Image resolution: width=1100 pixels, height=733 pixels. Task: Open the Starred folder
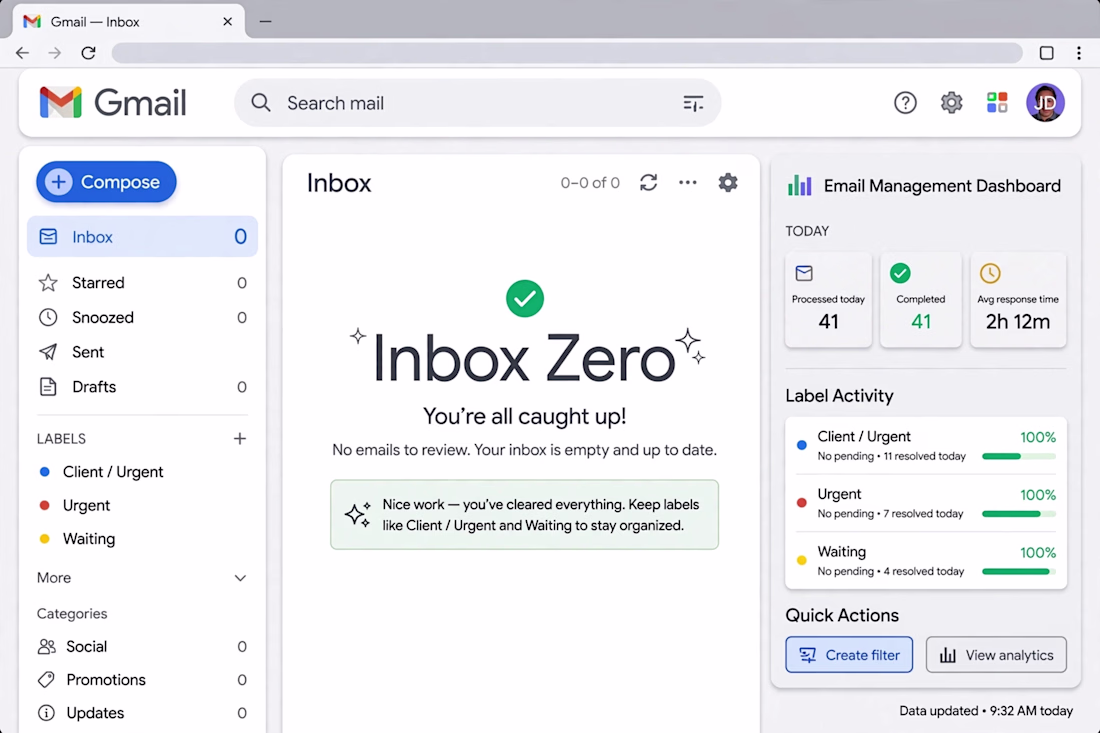pyautogui.click(x=142, y=283)
